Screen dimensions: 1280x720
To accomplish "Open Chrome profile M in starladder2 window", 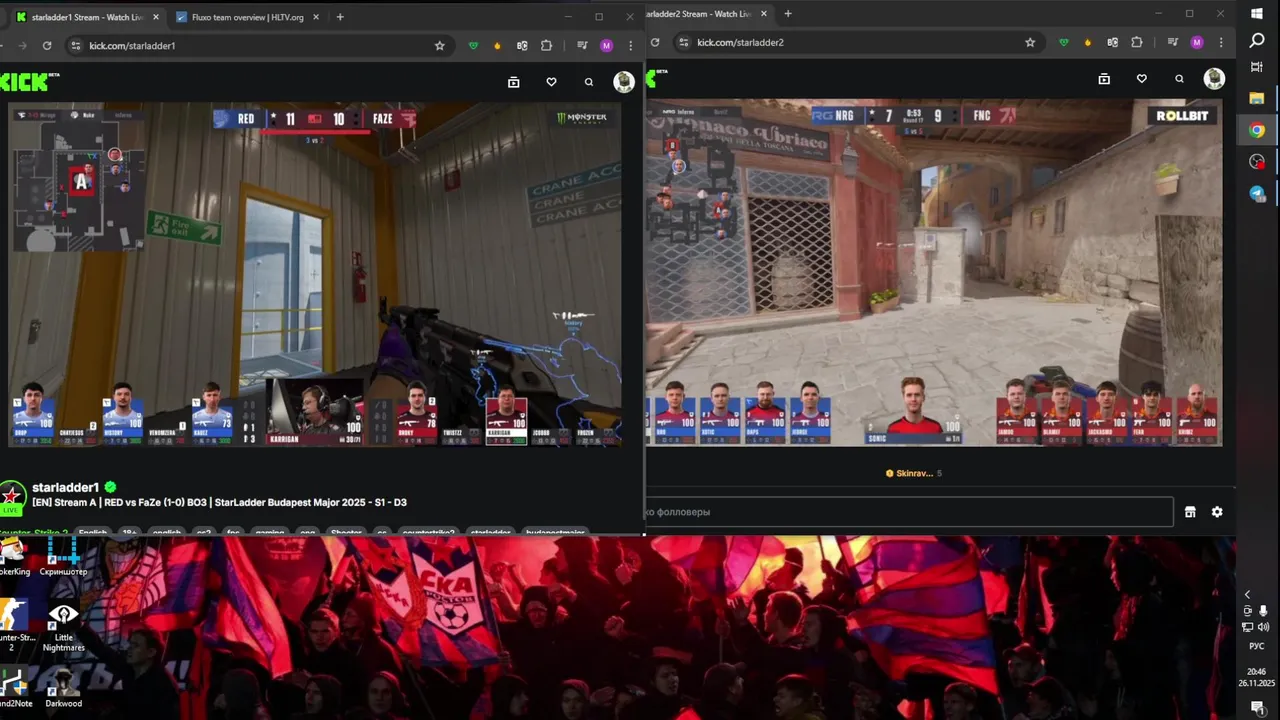I will (x=1197, y=42).
